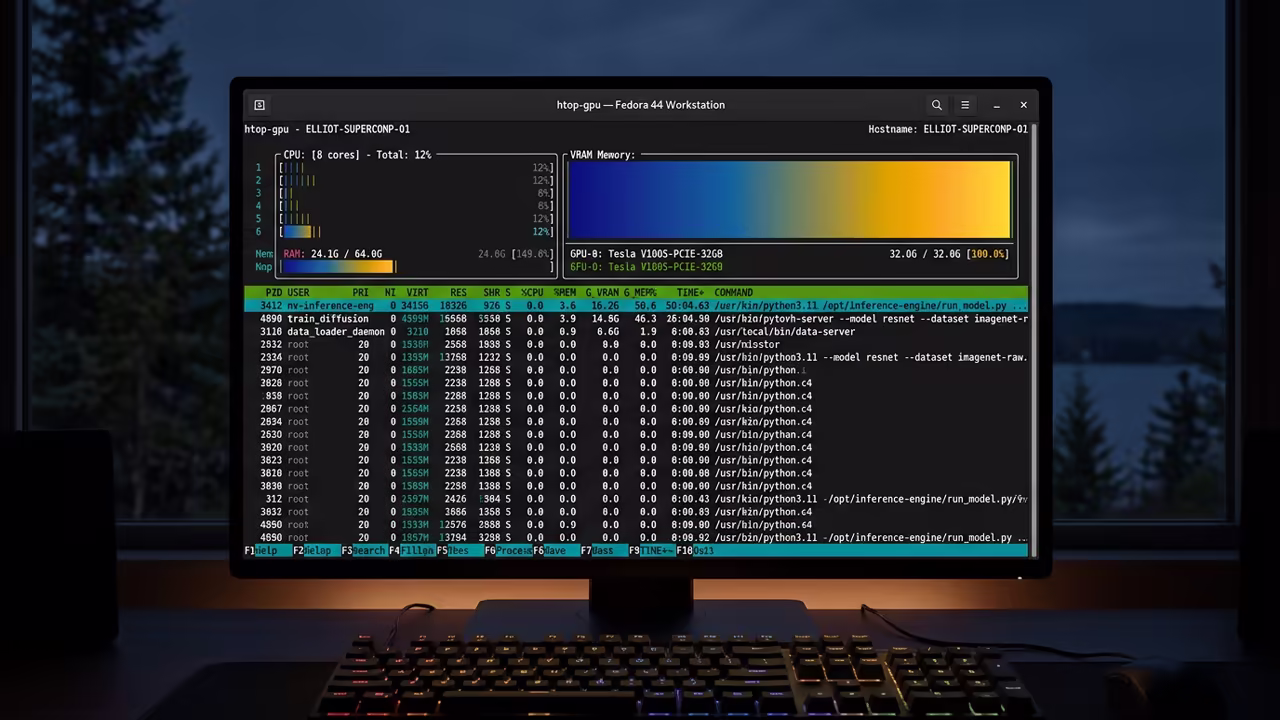Click the F9 TIME+ function key
The image size is (1280, 720).
652,551
